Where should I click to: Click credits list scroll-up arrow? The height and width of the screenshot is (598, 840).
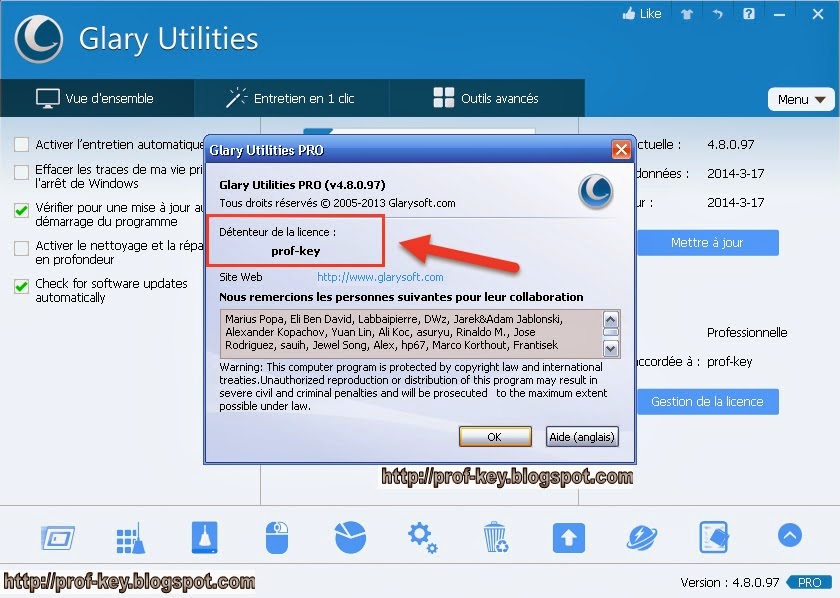pos(611,319)
